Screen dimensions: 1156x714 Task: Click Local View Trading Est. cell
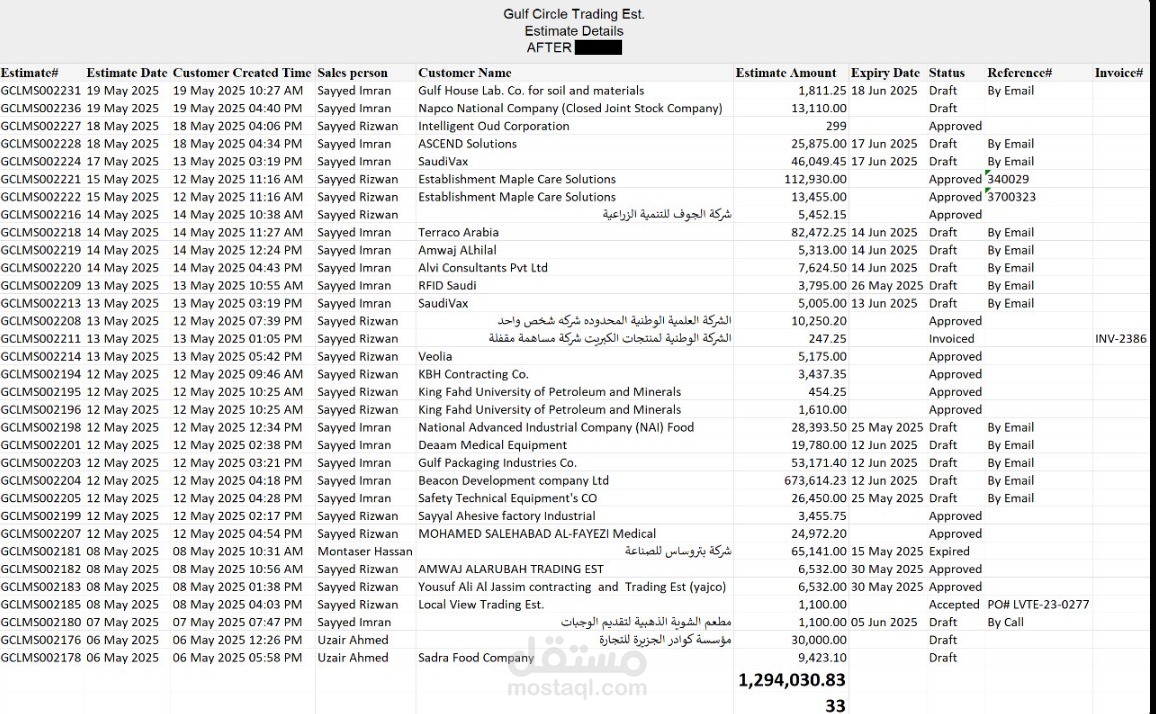point(481,604)
